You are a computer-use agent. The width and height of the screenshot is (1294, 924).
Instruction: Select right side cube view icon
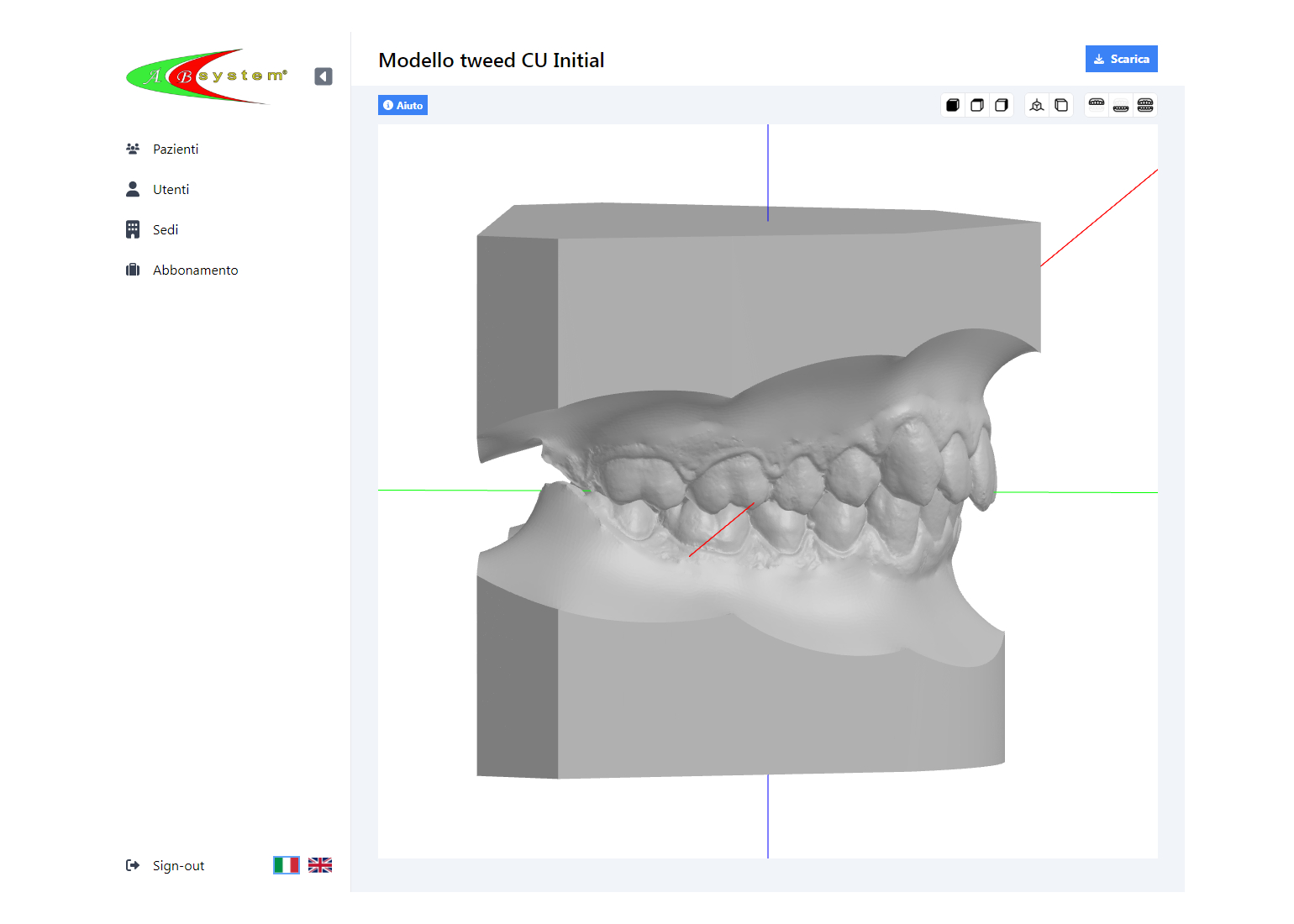(1002, 105)
